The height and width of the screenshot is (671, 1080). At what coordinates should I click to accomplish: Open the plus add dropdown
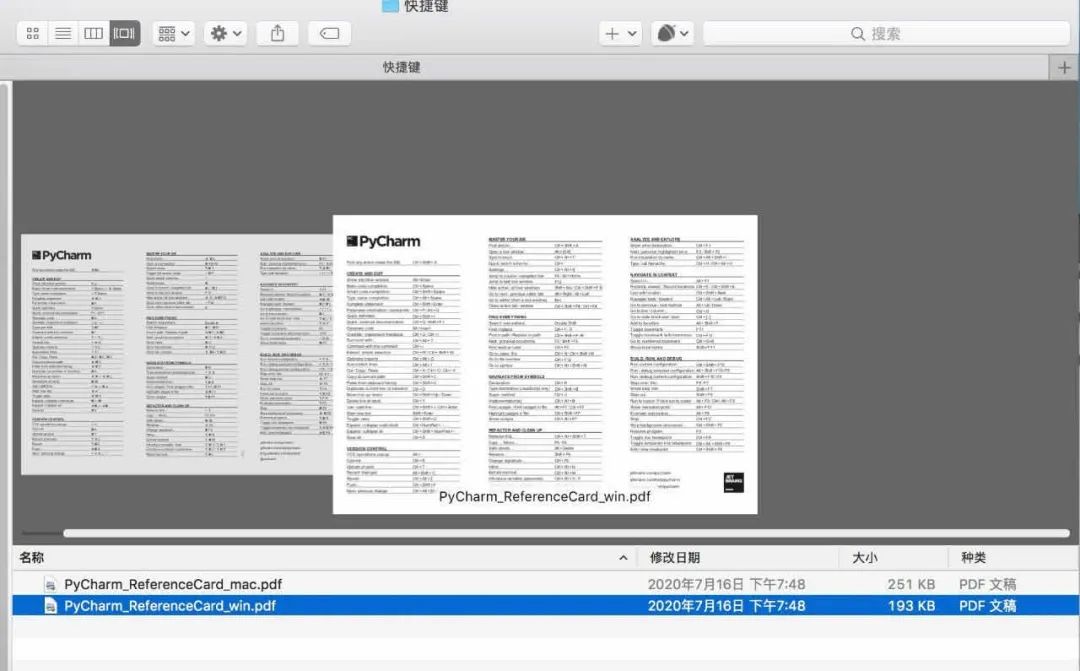pyautogui.click(x=620, y=33)
